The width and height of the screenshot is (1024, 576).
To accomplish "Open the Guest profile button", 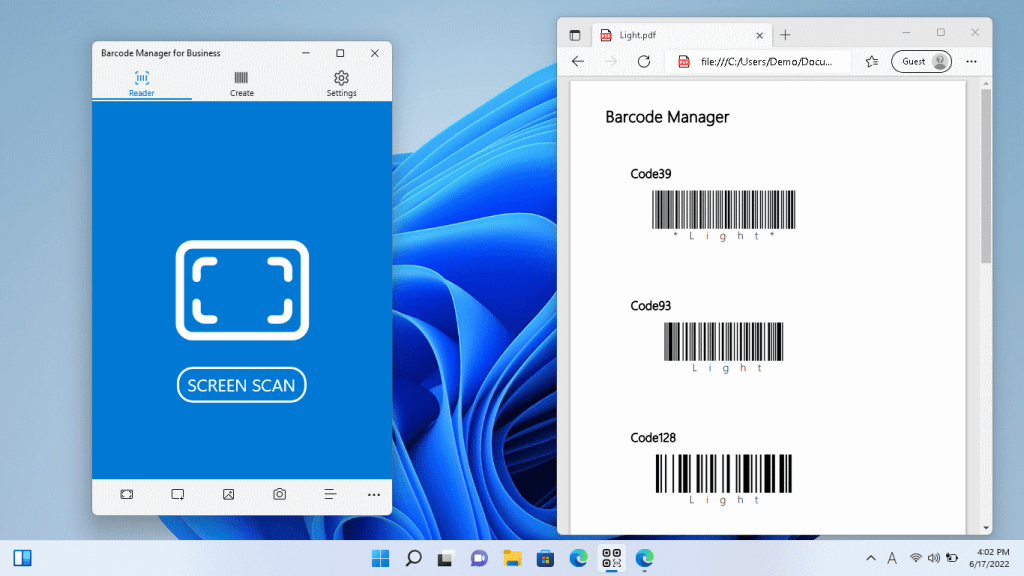I will pos(920,61).
